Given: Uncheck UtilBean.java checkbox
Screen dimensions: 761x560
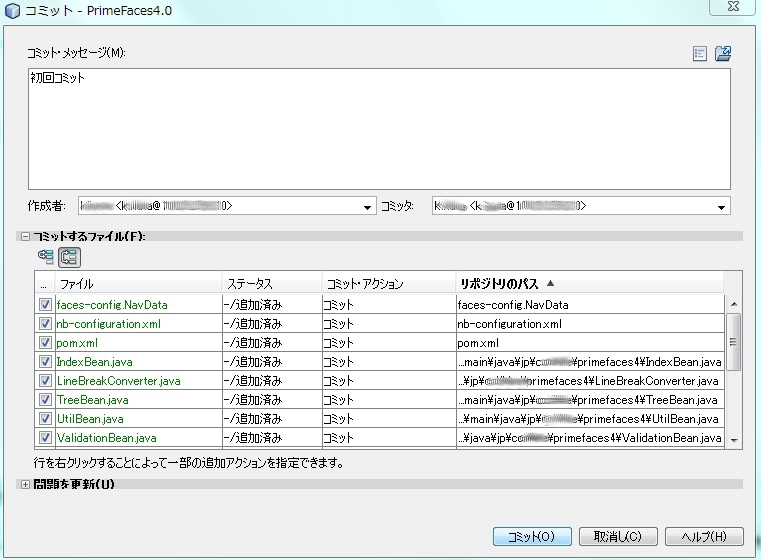Looking at the screenshot, I should (45, 418).
